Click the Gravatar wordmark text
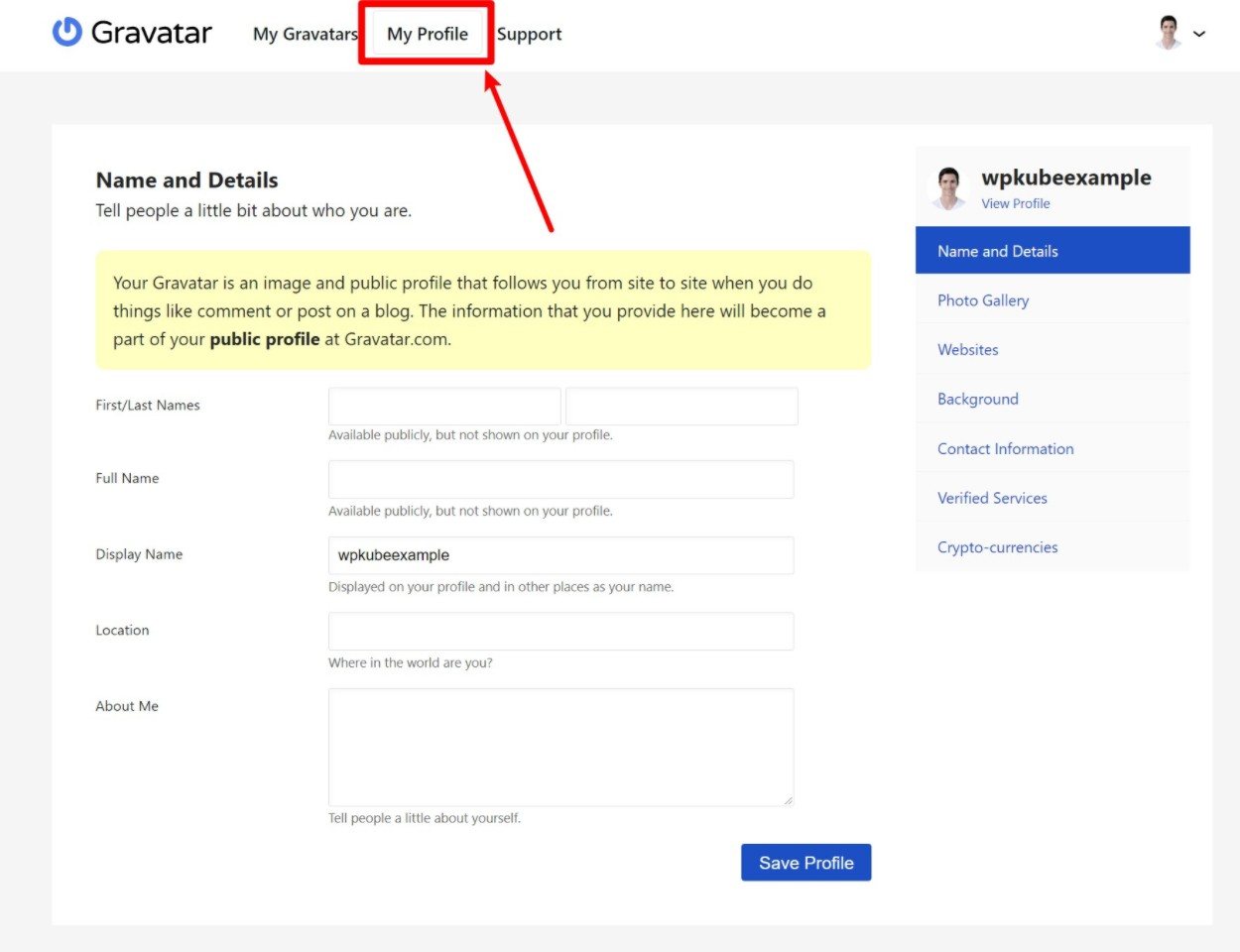This screenshot has height=952, width=1240. click(x=152, y=33)
